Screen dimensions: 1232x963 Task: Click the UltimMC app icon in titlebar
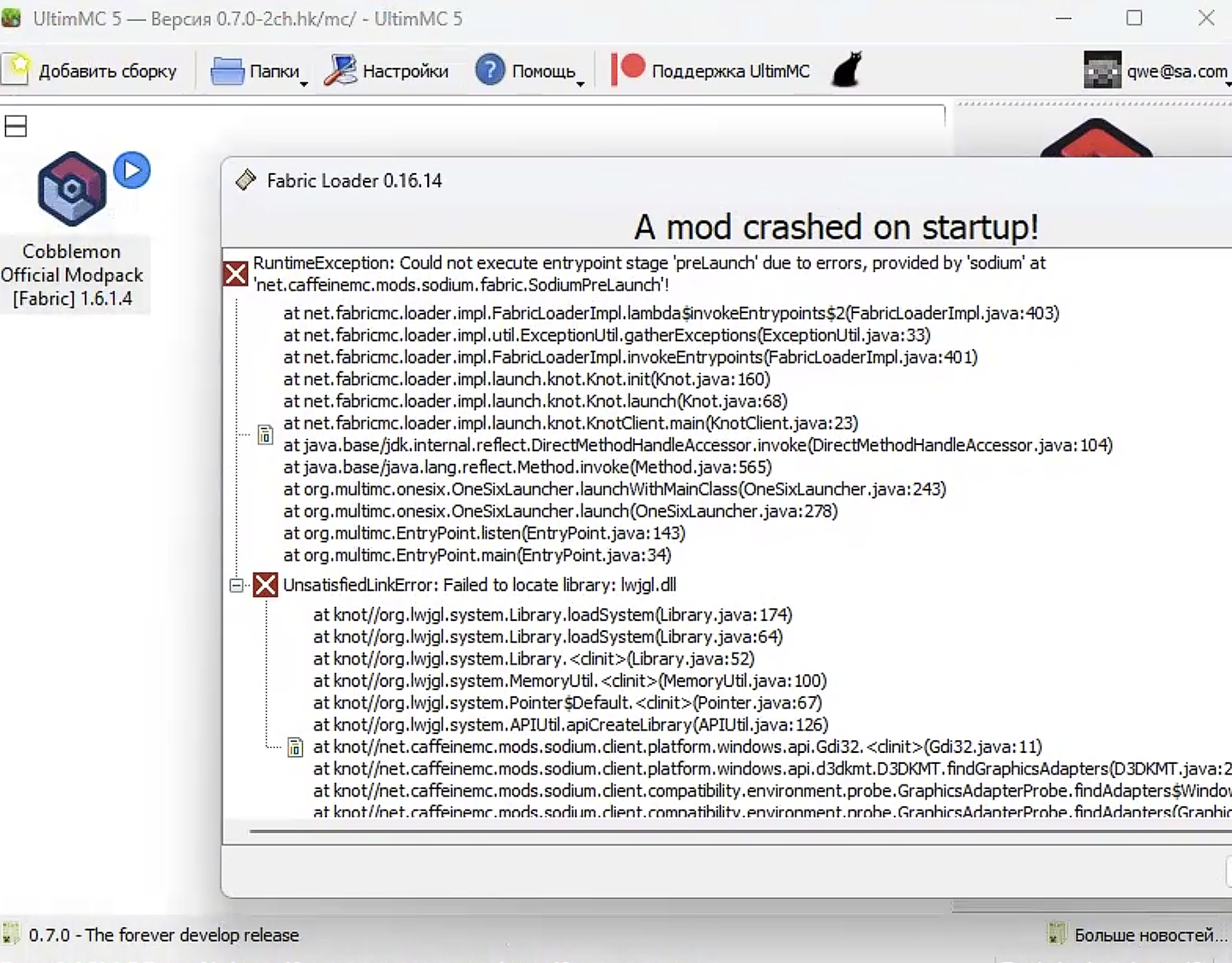click(11, 18)
